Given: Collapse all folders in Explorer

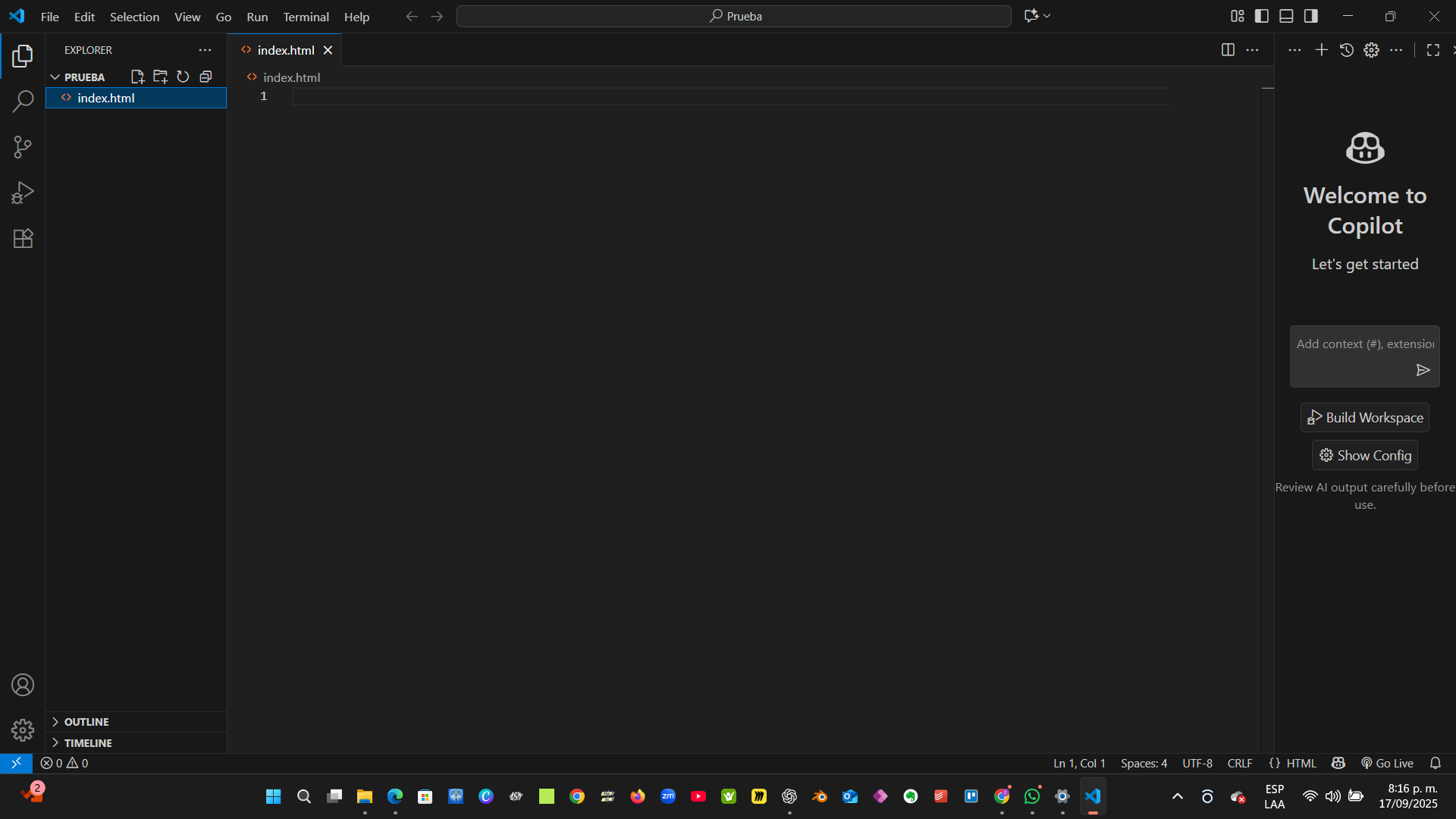Looking at the screenshot, I should tap(206, 77).
